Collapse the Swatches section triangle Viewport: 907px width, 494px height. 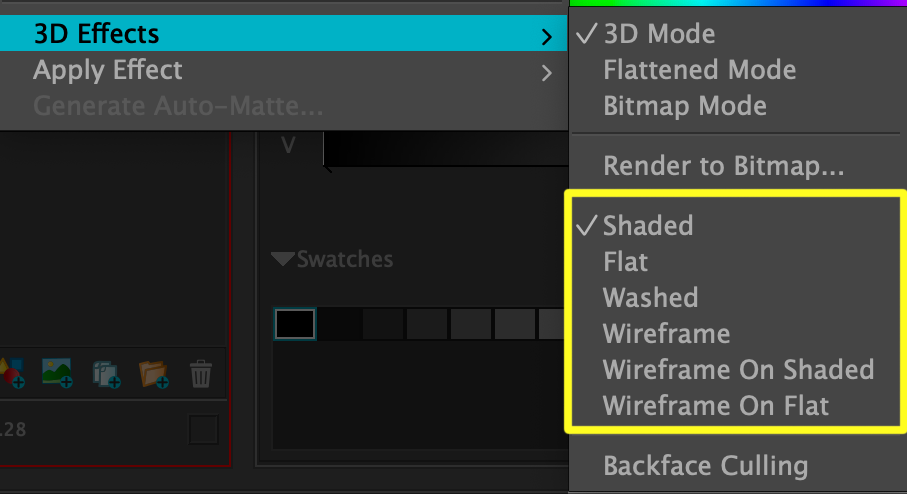[282, 260]
